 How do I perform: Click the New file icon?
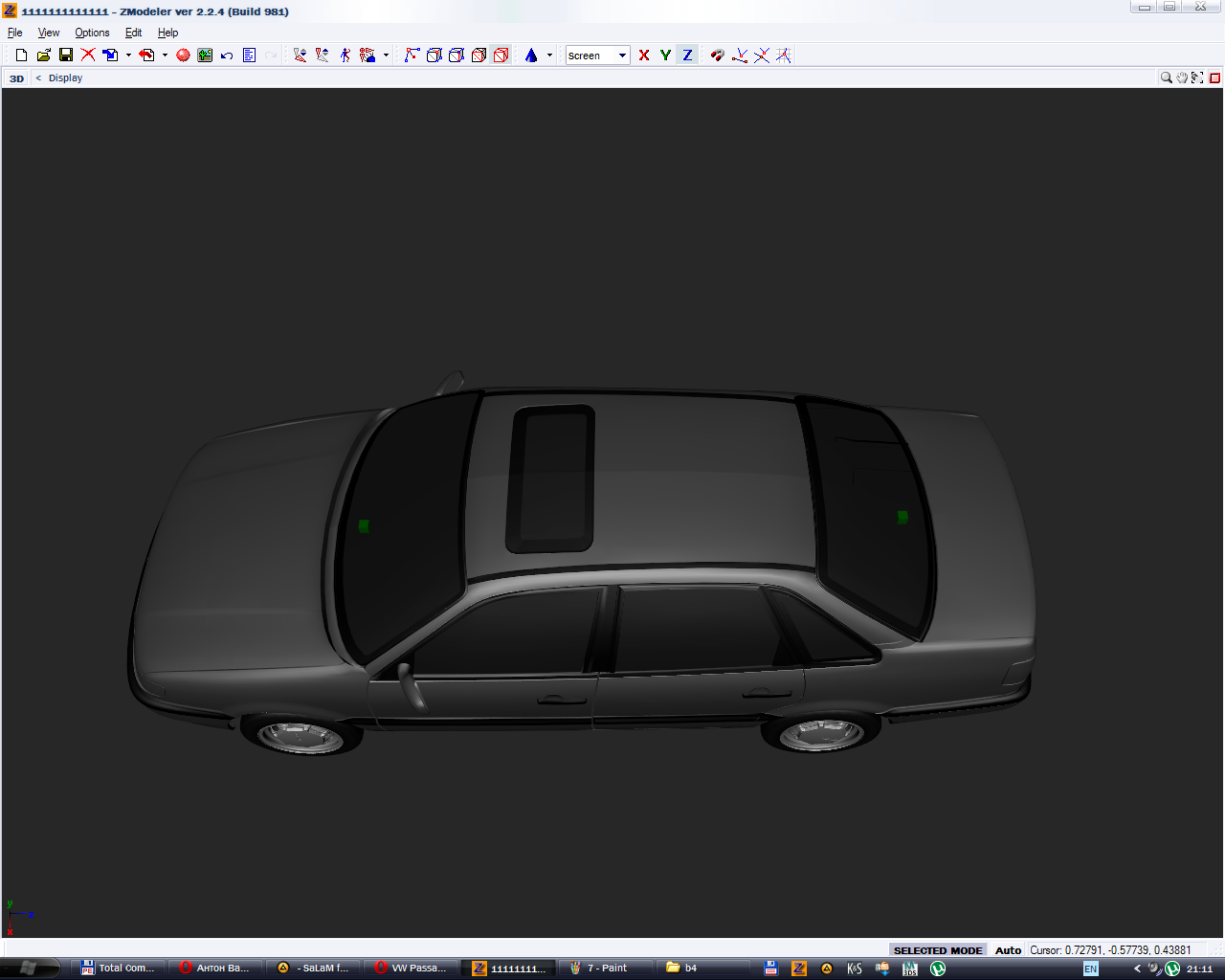(21, 56)
